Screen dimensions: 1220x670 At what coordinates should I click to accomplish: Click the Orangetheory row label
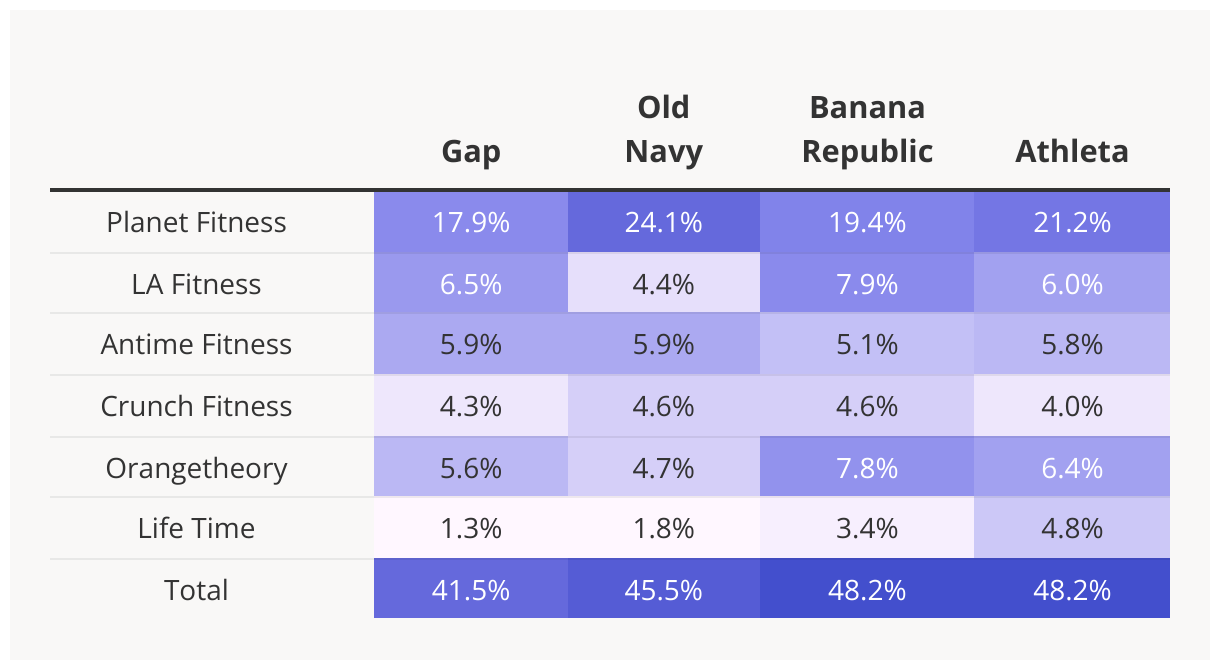point(197,468)
